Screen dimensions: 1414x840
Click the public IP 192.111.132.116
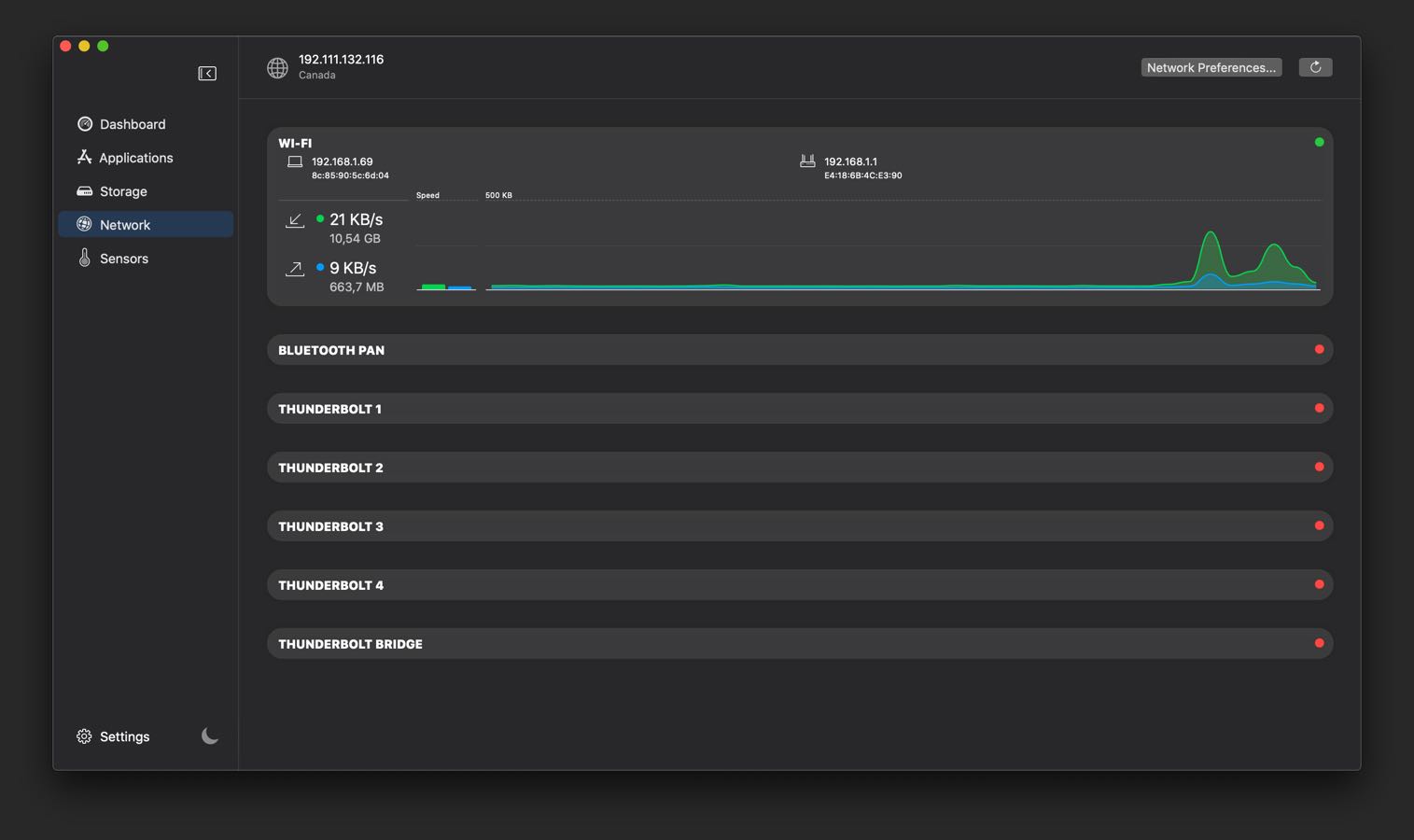(341, 59)
